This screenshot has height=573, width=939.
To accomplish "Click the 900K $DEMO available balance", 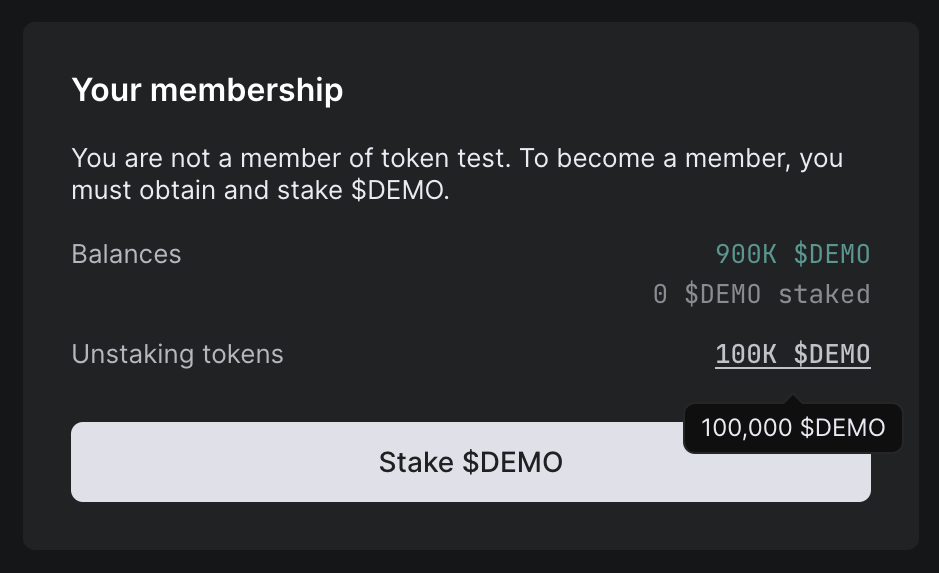I will point(792,254).
